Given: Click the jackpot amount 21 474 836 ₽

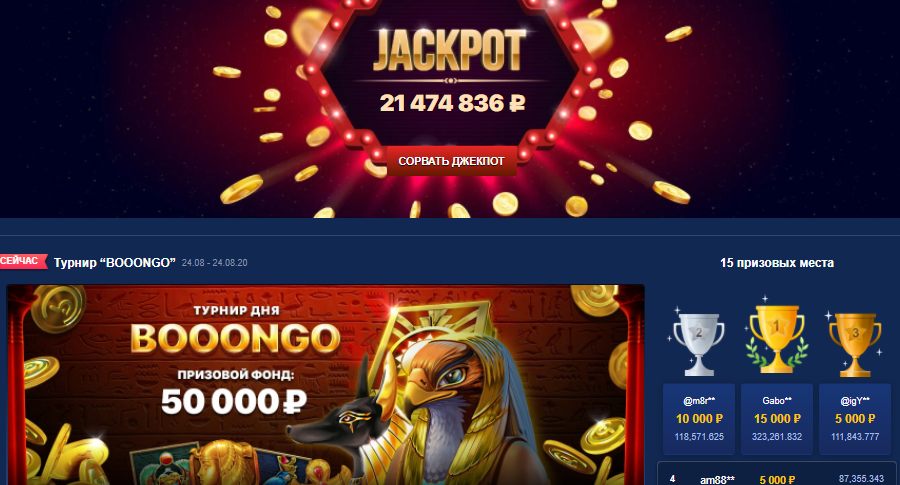Looking at the screenshot, I should 452,103.
